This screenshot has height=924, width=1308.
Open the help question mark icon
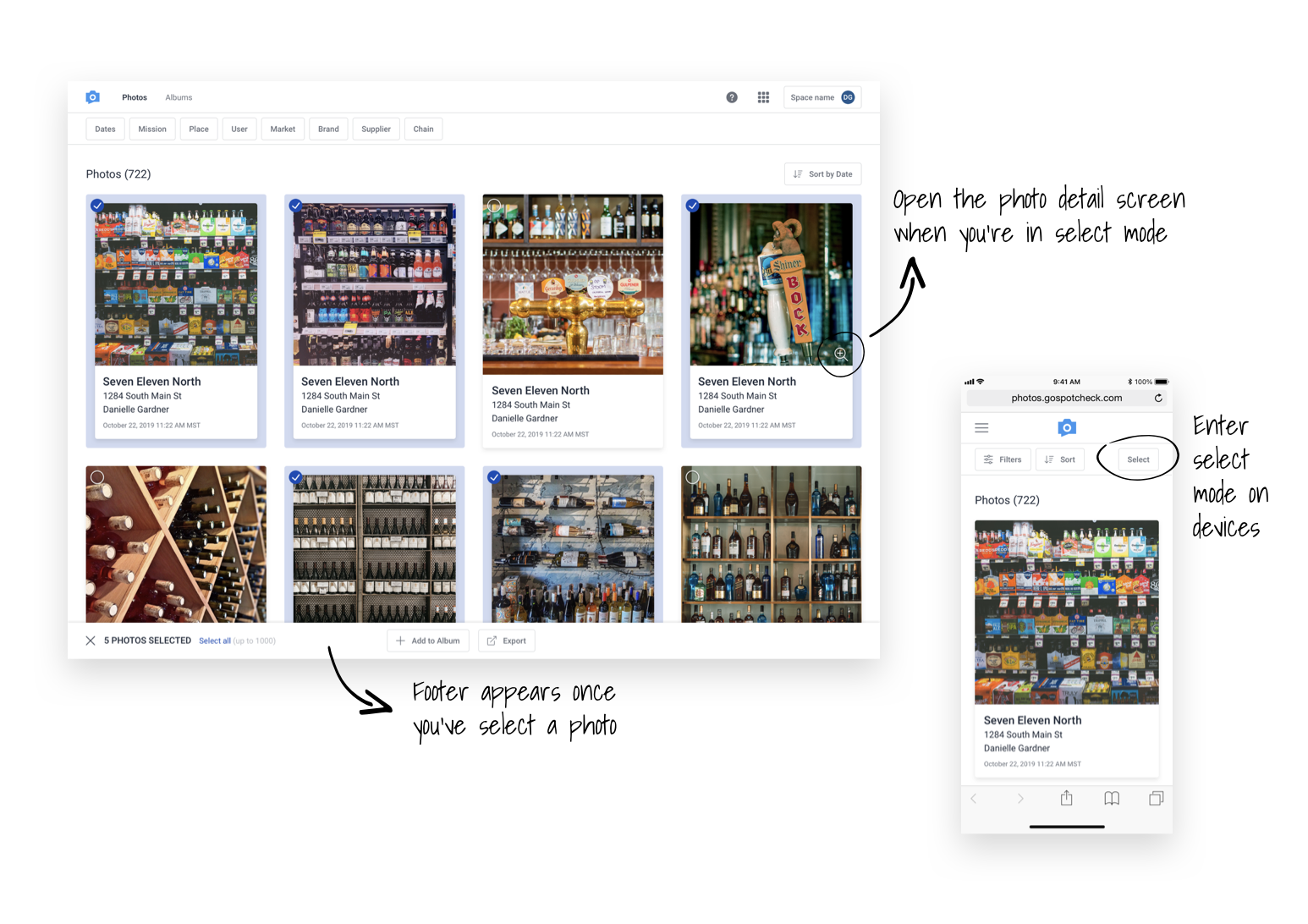click(x=732, y=97)
